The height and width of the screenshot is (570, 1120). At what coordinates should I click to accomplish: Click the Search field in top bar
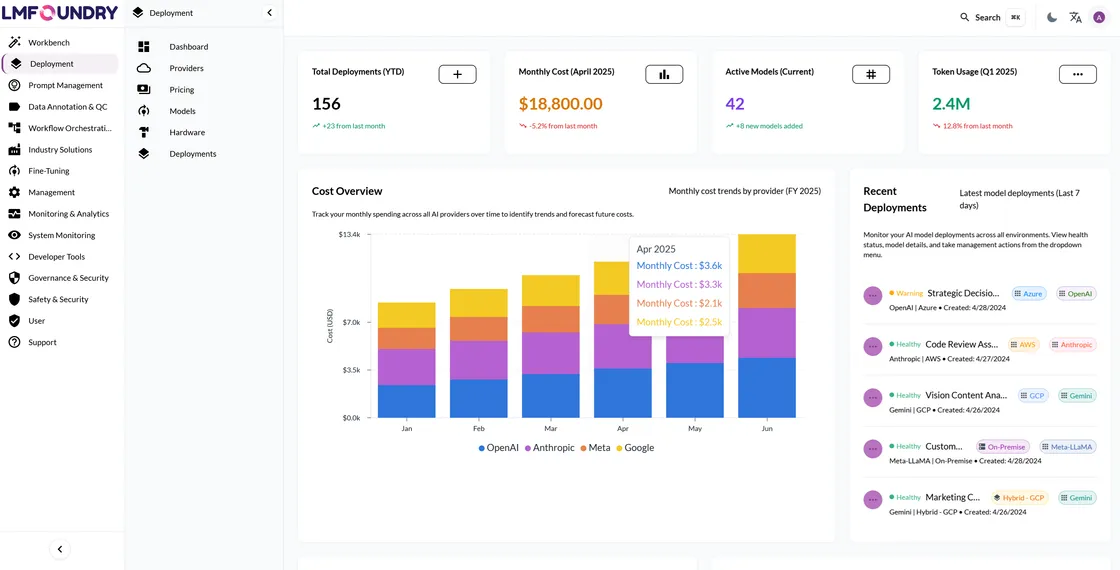(993, 18)
